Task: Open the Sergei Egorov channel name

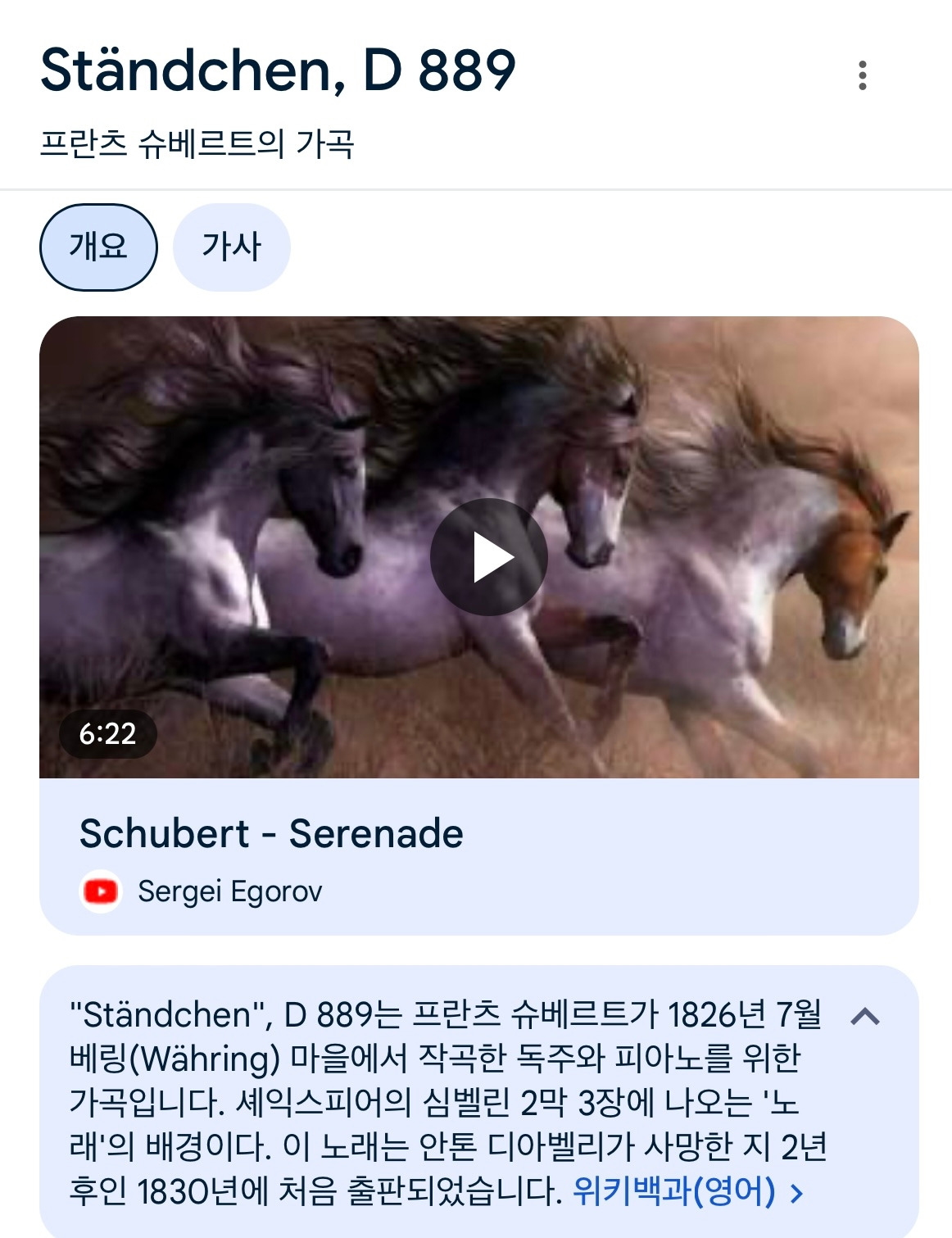Action: [230, 891]
